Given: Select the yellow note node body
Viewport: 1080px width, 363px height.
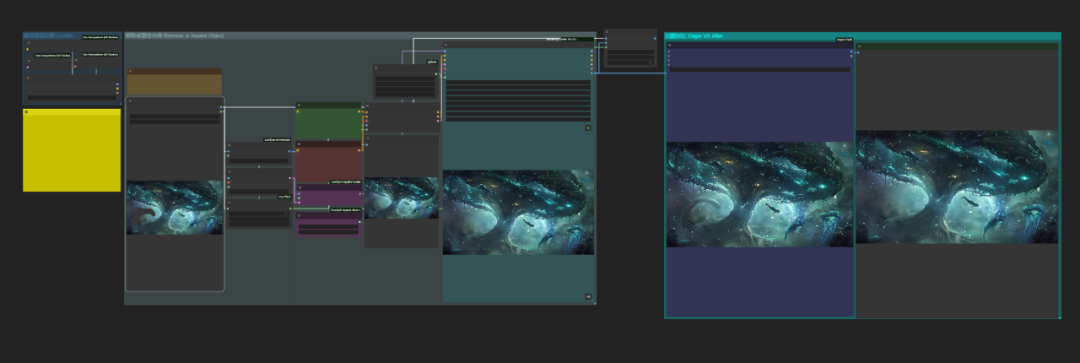Looking at the screenshot, I should [x=72, y=153].
